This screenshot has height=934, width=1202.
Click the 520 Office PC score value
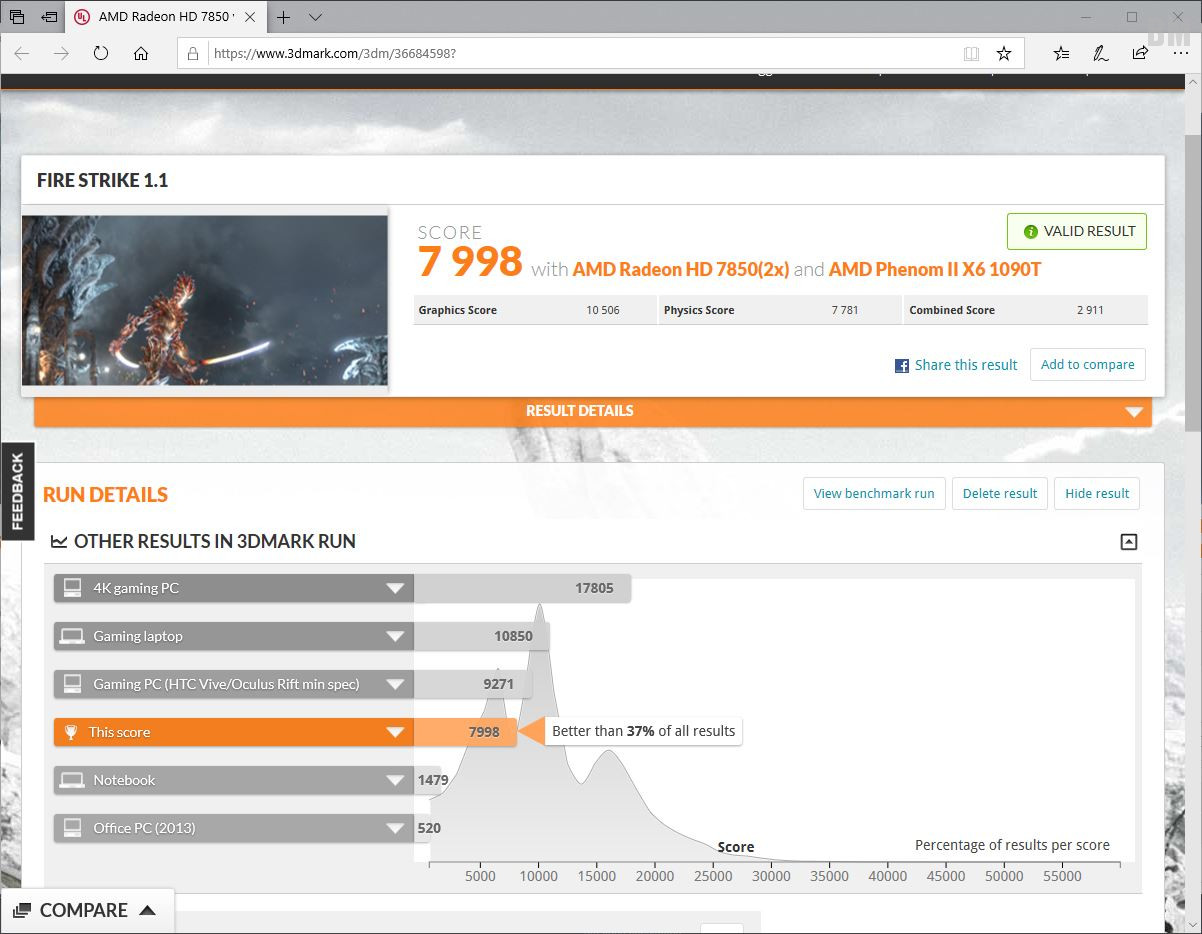[429, 828]
